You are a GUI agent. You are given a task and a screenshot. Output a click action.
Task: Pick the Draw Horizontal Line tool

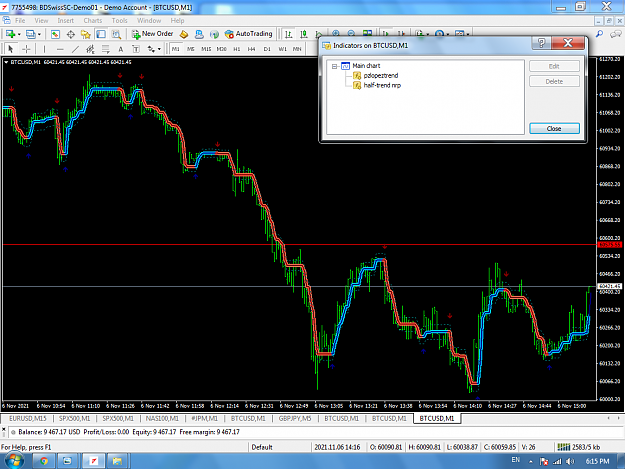click(x=60, y=49)
